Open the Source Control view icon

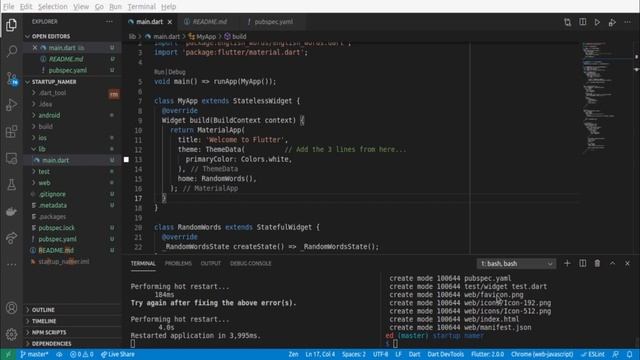point(11,78)
